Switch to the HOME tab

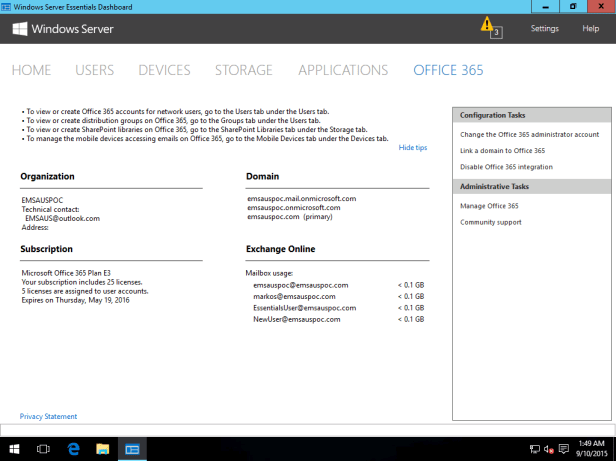(31, 70)
